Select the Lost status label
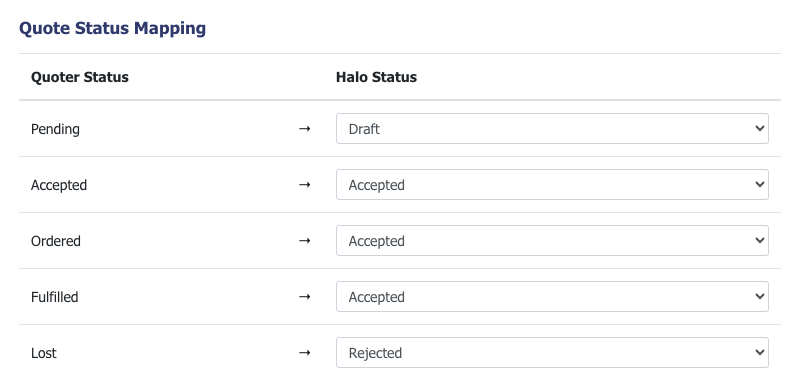Screen dimensions: 797x389 pos(44,353)
